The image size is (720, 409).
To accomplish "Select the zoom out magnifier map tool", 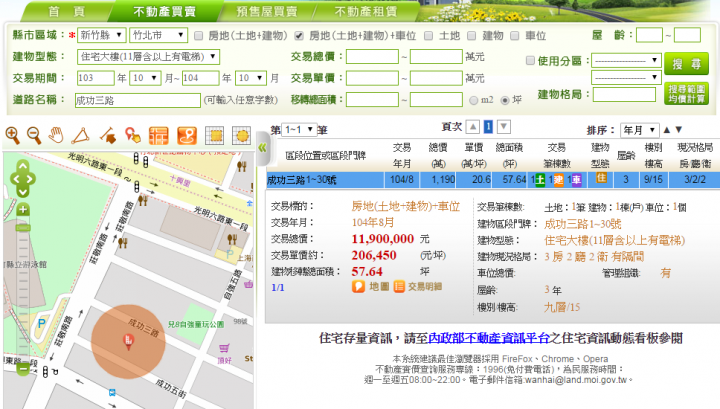I will click(x=33, y=134).
